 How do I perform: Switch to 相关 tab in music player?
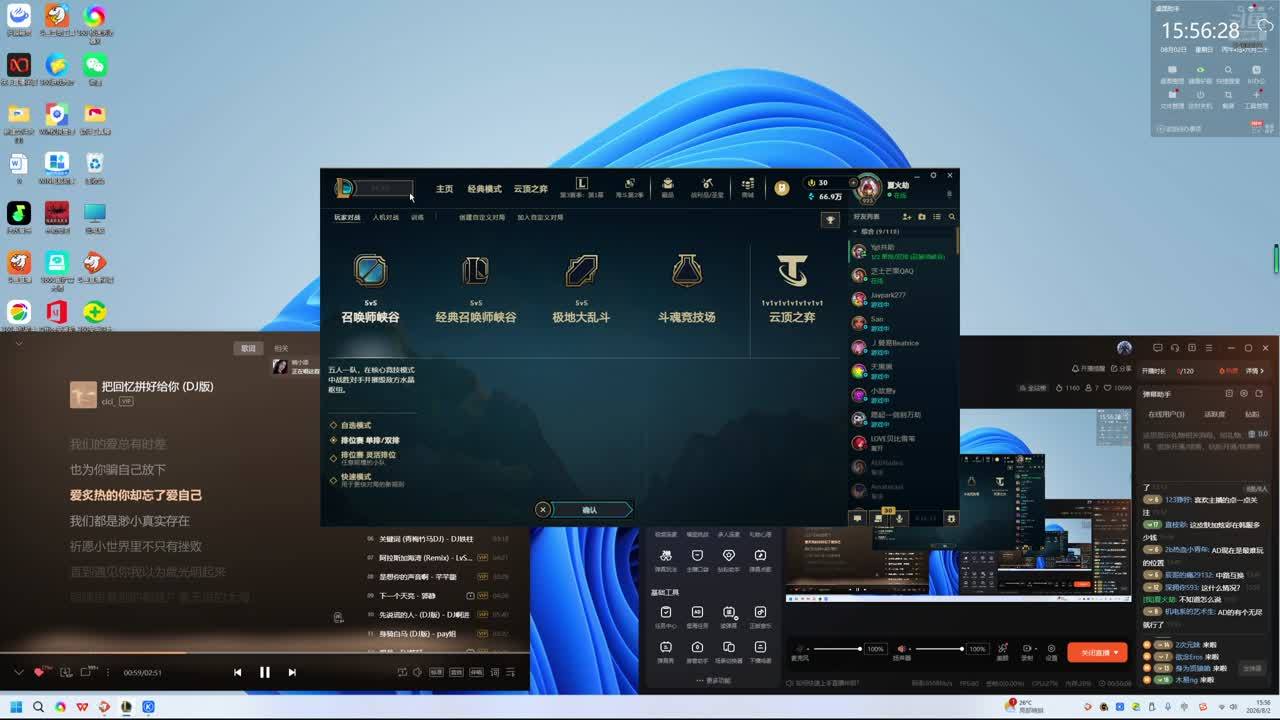281,348
